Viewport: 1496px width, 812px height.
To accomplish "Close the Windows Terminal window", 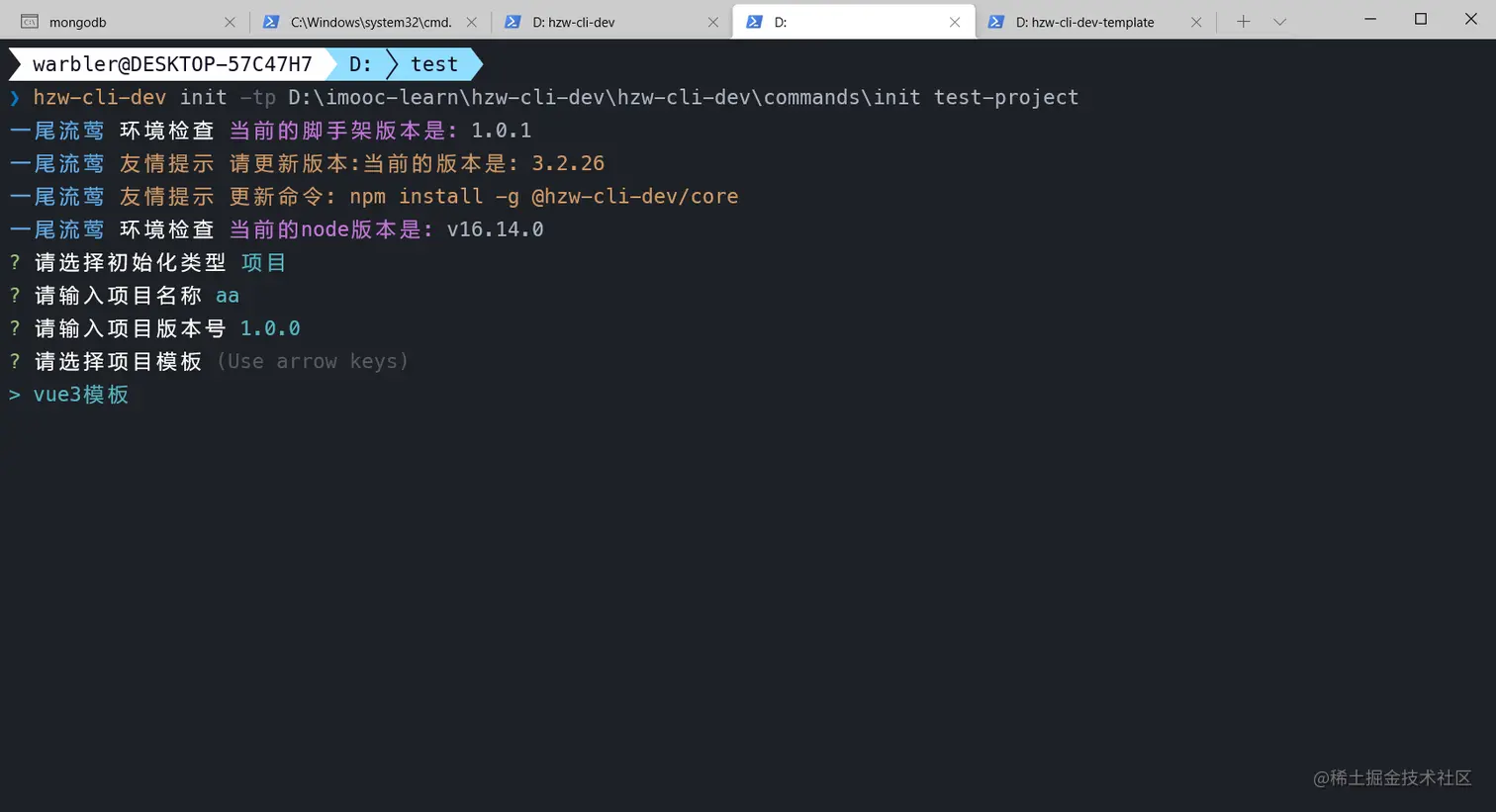I will 1470,20.
